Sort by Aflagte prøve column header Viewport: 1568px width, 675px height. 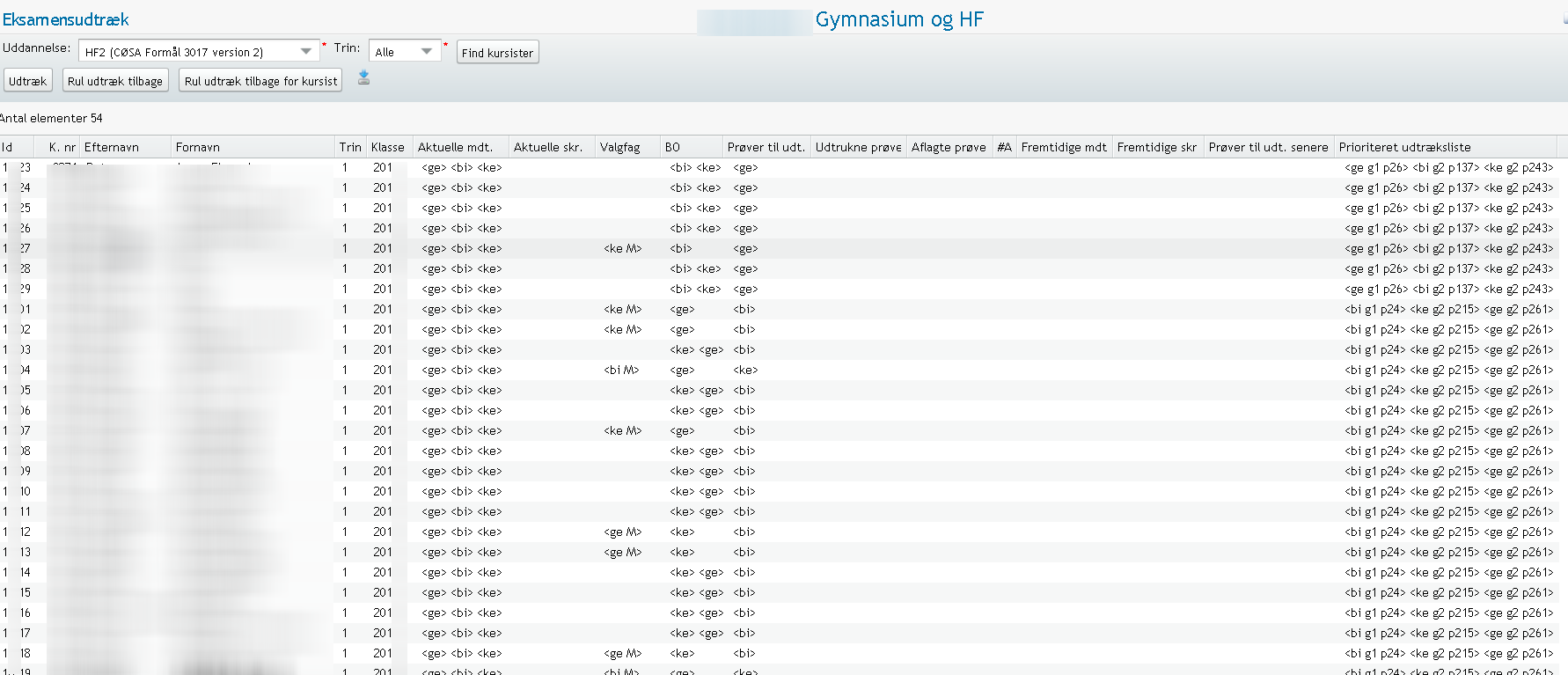click(x=949, y=147)
